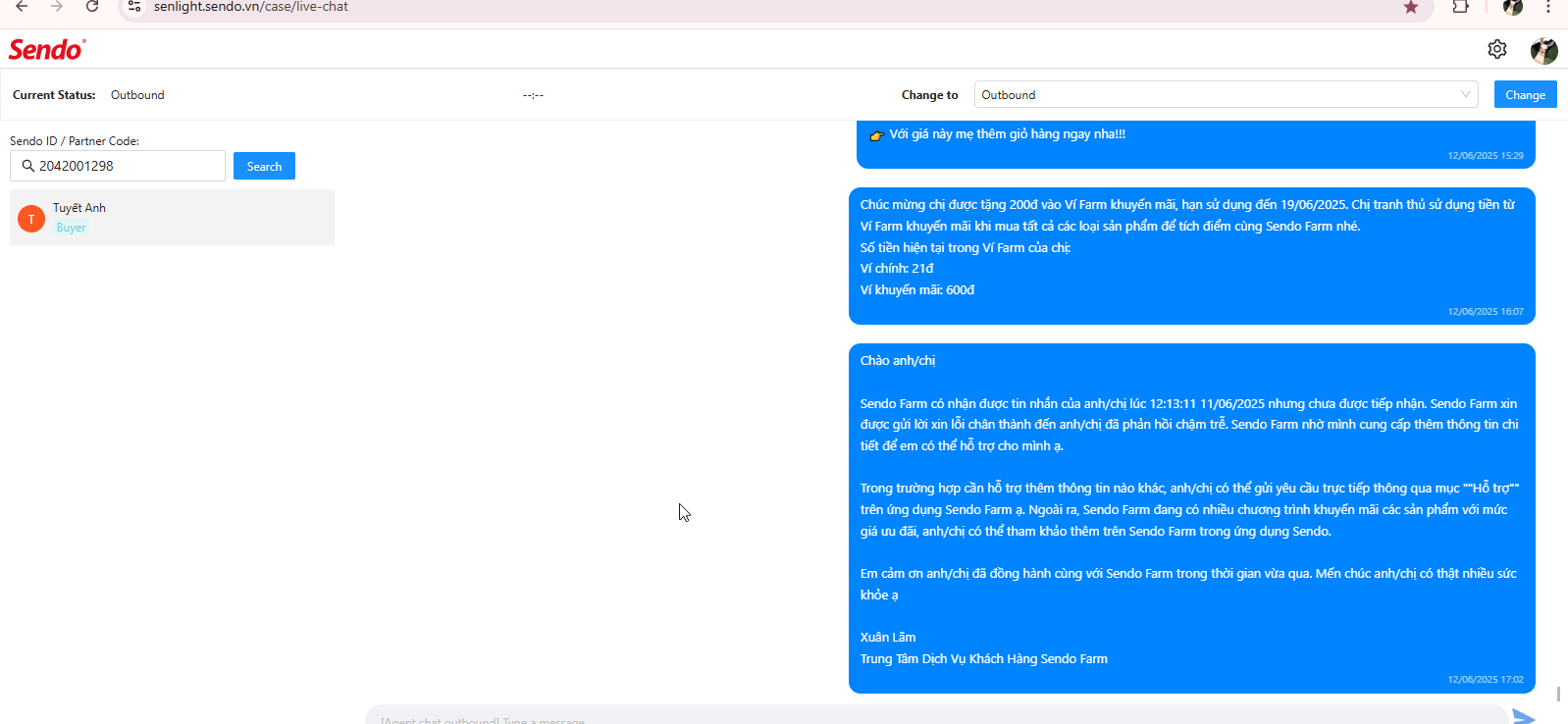Select the Tuyết Anh conversation
Image resolution: width=1568 pixels, height=724 pixels.
(x=172, y=218)
